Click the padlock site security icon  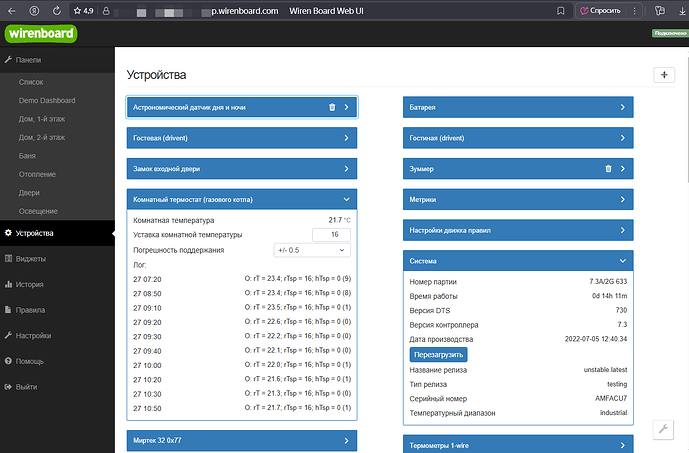tap(106, 11)
